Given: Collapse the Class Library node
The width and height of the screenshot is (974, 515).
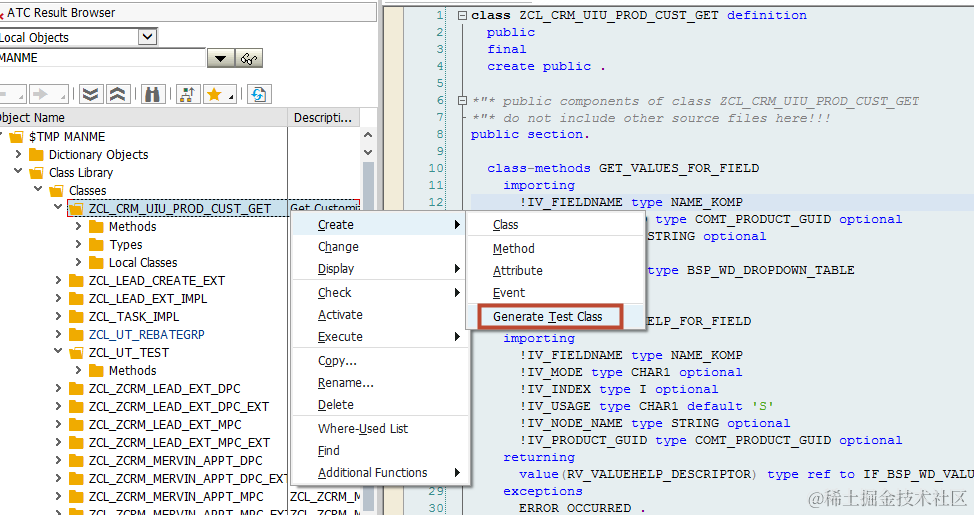Looking at the screenshot, I should (18, 172).
